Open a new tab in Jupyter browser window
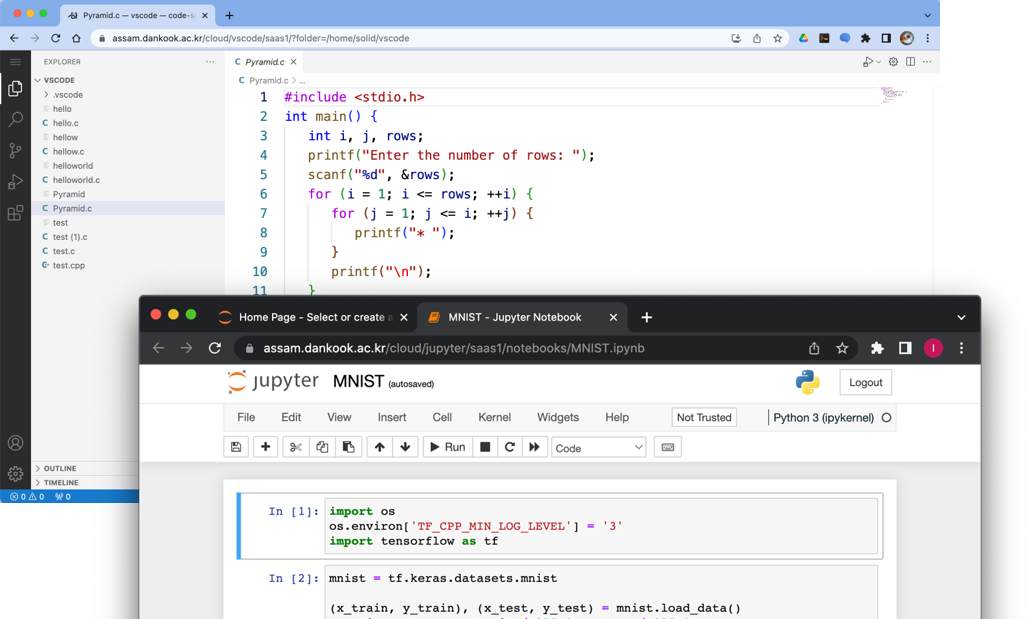 (x=646, y=317)
